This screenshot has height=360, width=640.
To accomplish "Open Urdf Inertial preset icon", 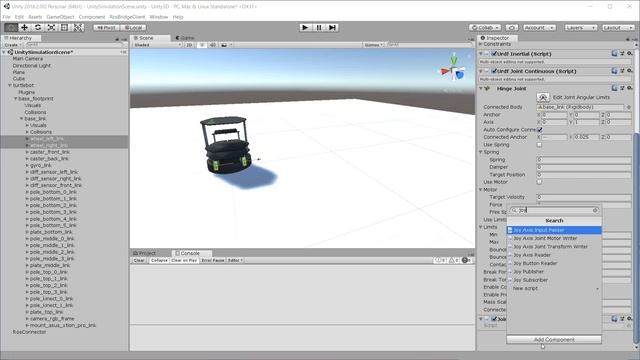I will [x=622, y=53].
